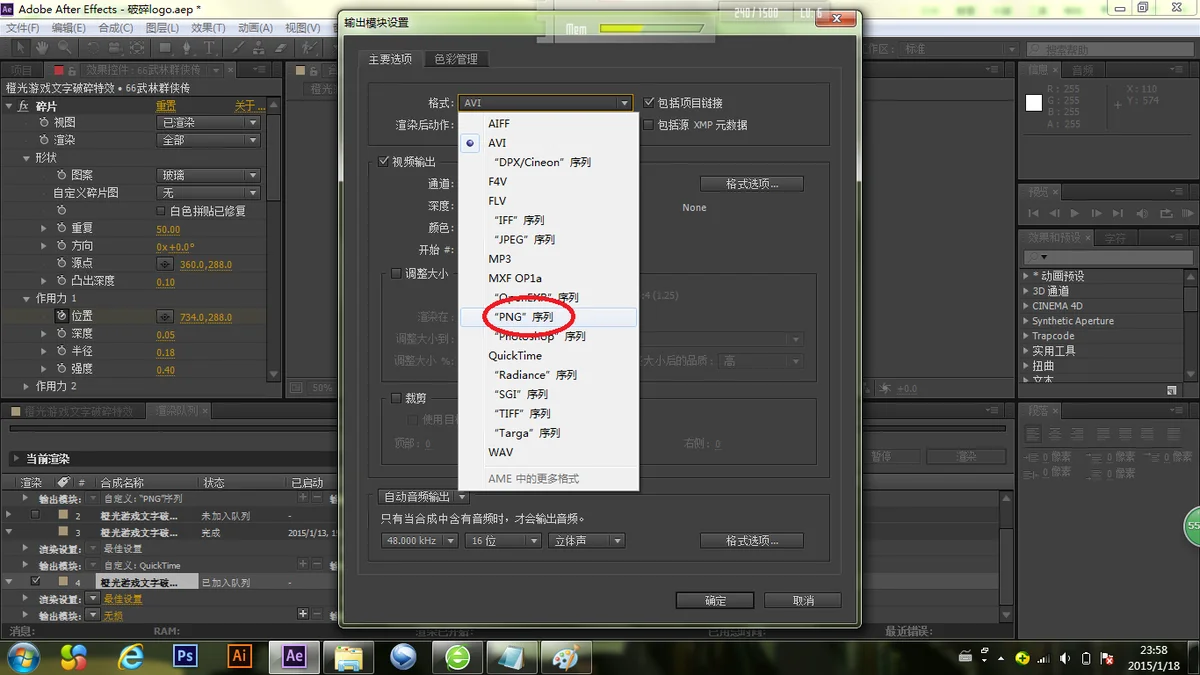
Task: Select the Hand tool
Action: [x=42, y=47]
